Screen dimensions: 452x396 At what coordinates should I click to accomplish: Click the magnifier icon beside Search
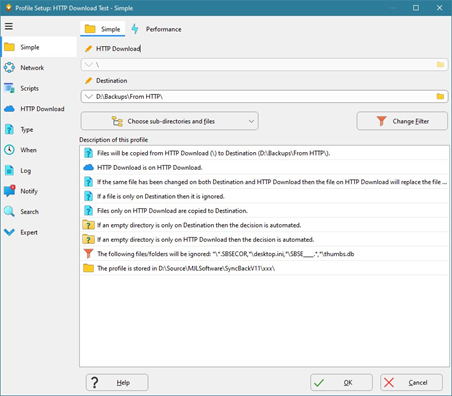tap(9, 212)
